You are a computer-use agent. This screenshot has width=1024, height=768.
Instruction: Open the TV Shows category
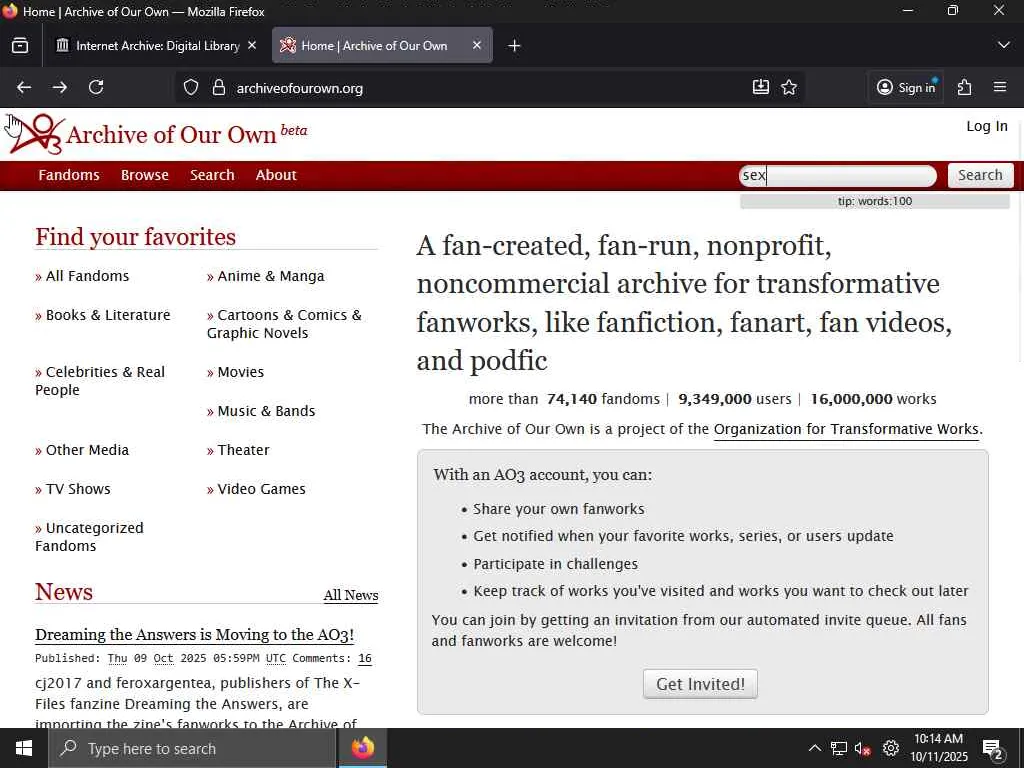pyautogui.click(x=78, y=489)
